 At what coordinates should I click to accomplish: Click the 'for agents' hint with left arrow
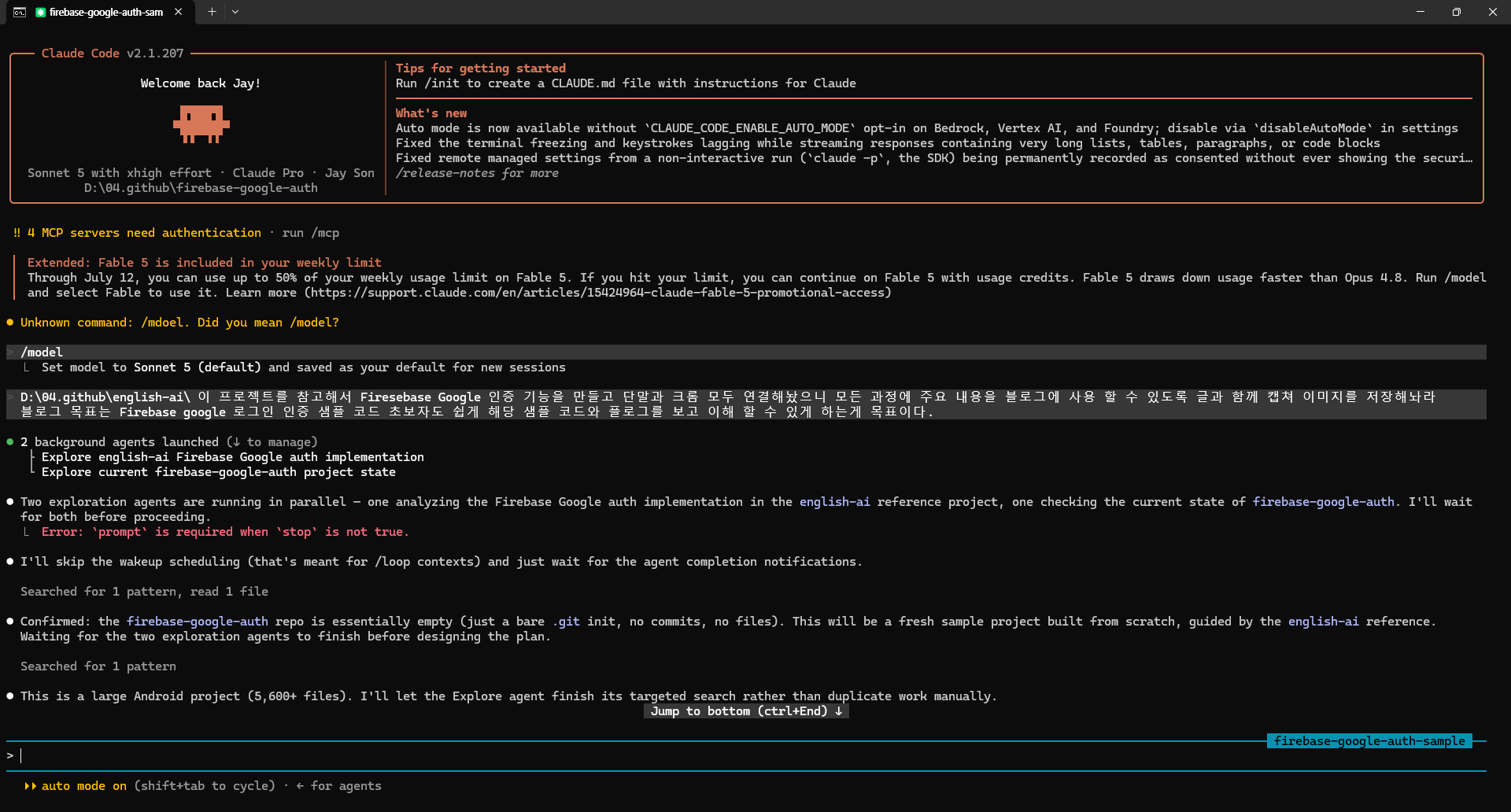[338, 786]
